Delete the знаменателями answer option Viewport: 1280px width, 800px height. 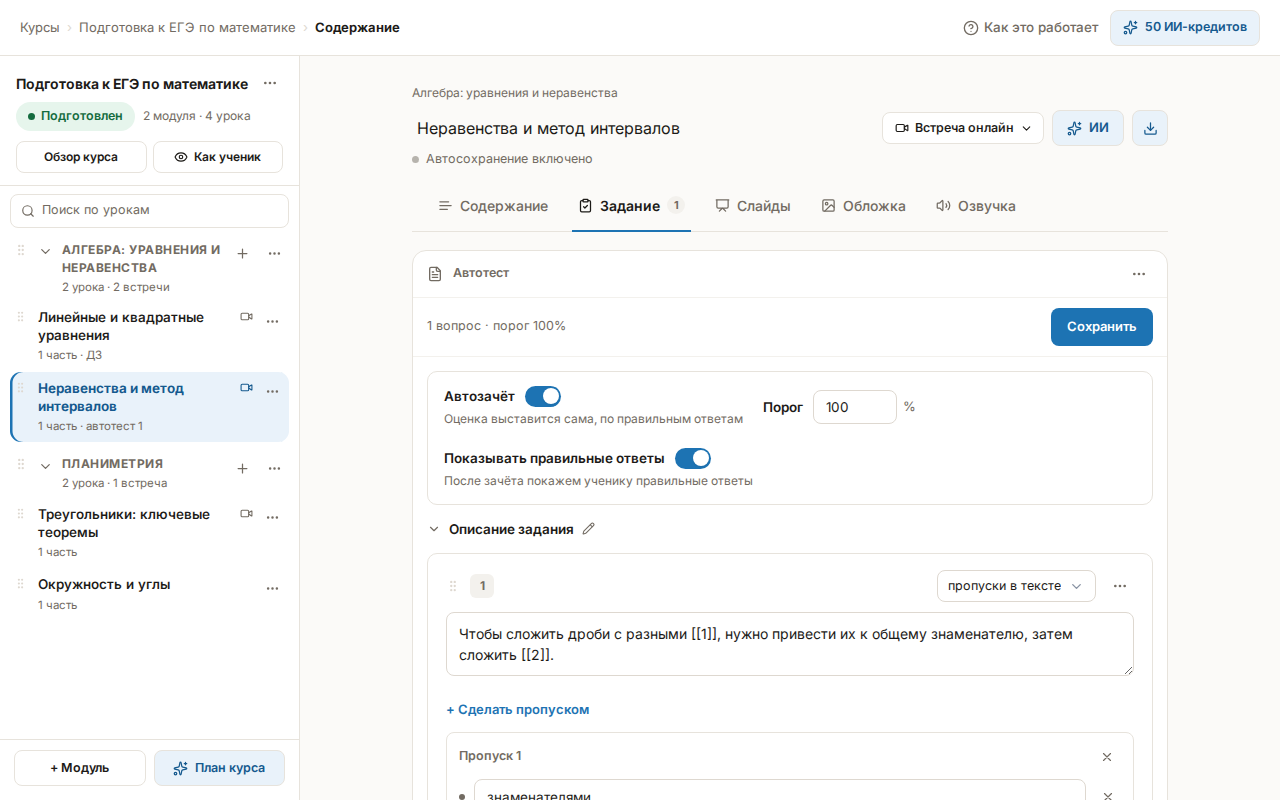[1107, 797]
